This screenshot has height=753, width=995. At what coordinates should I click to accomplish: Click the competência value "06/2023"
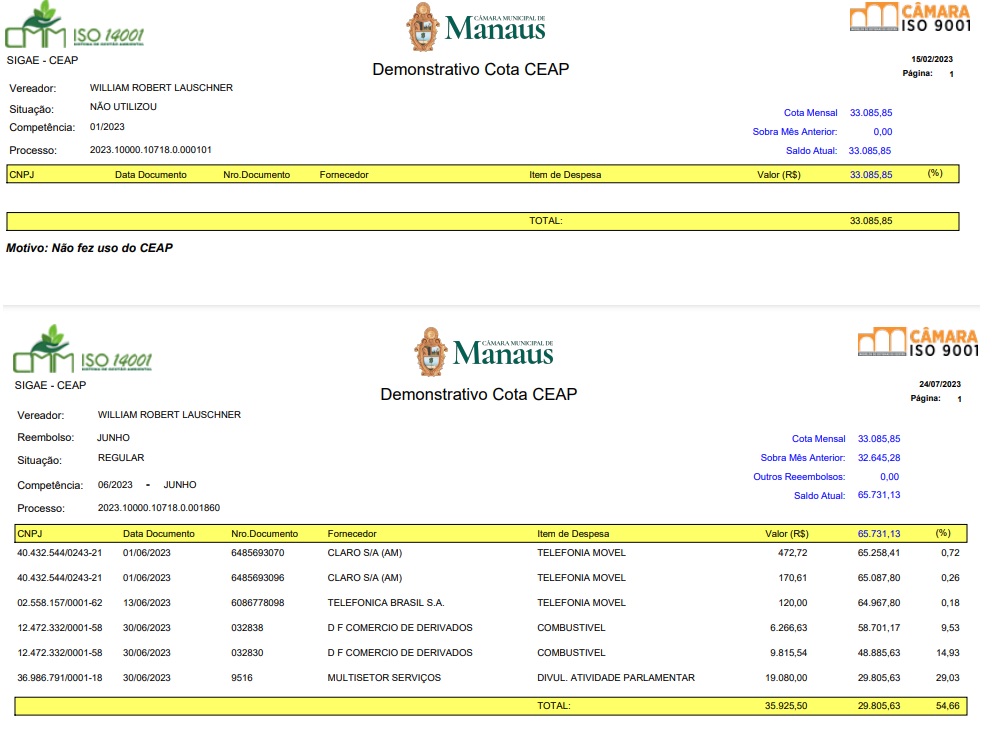coord(115,485)
